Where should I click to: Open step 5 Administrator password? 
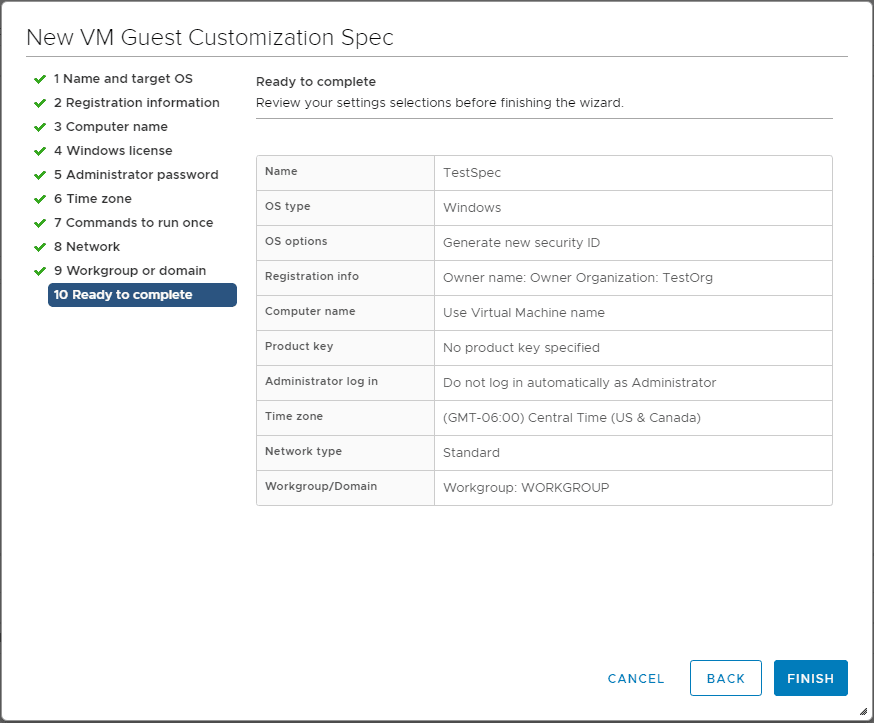(135, 175)
